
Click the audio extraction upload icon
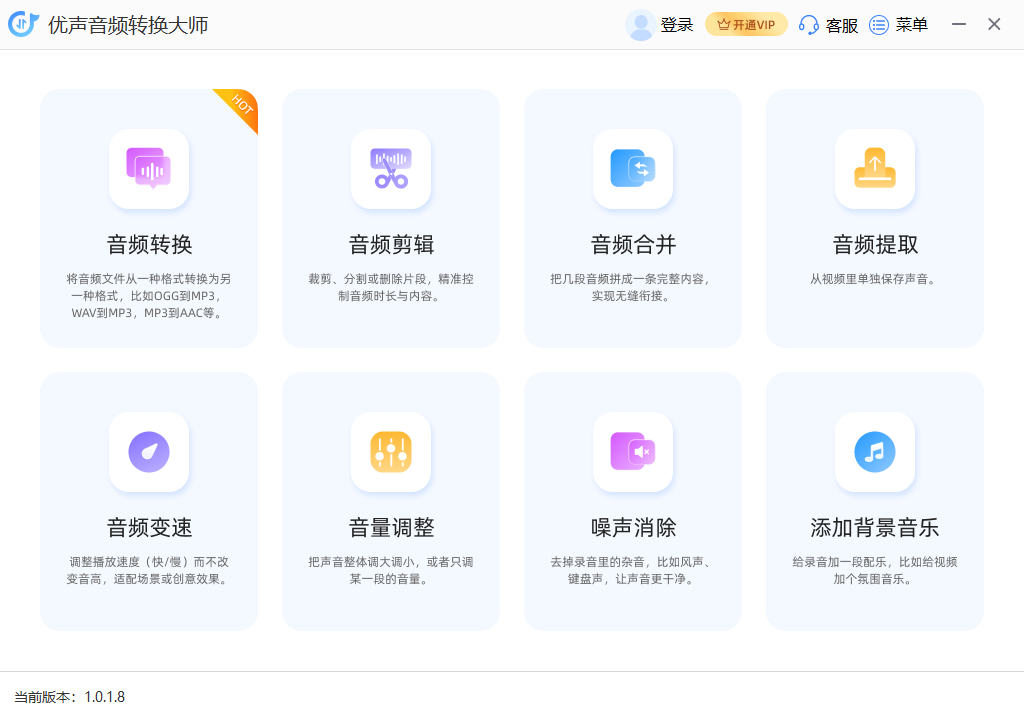(x=875, y=169)
